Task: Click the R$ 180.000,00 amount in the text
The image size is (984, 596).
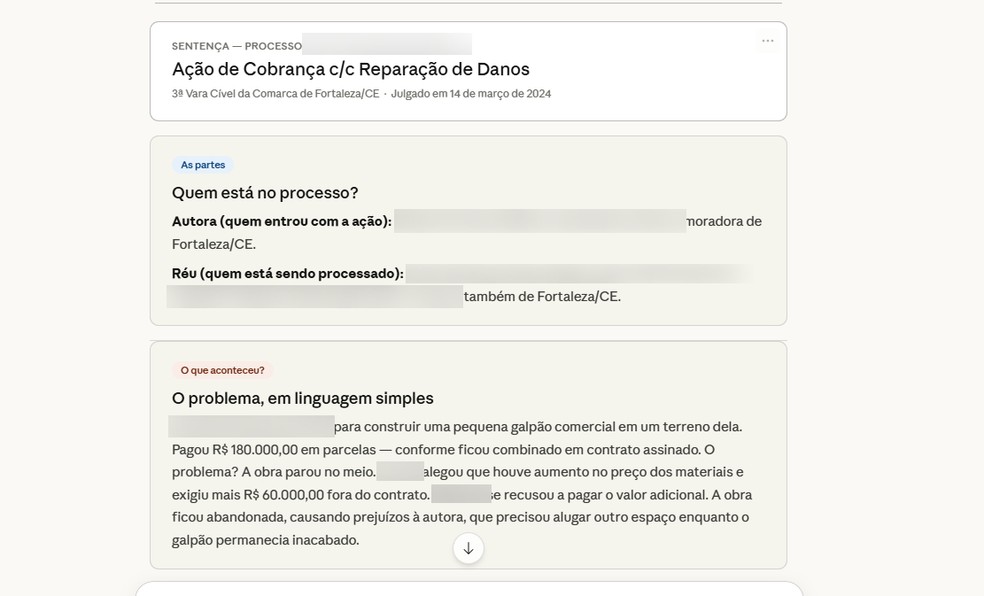Action: (254, 449)
